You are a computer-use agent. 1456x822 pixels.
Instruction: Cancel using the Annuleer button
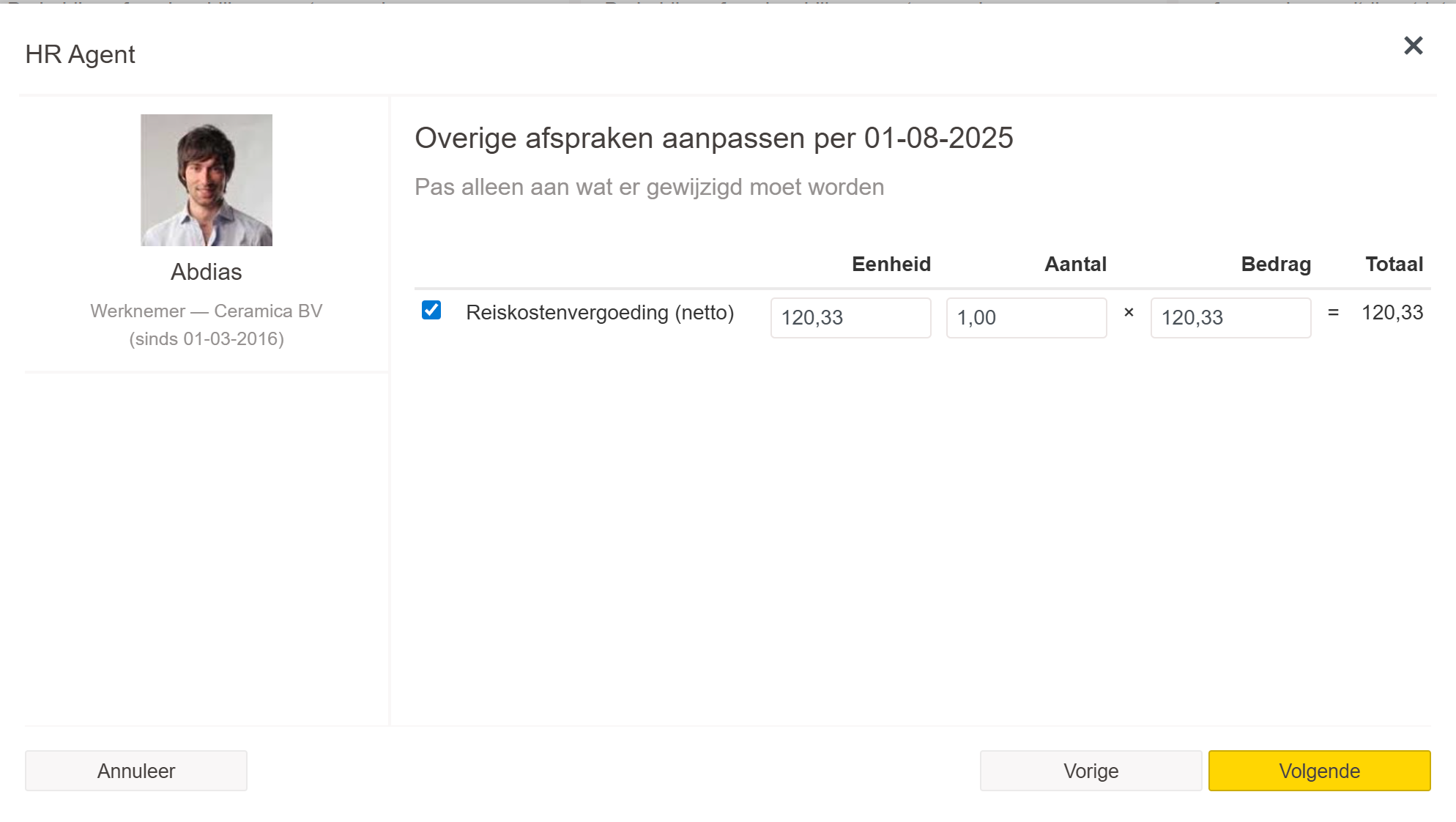click(136, 771)
